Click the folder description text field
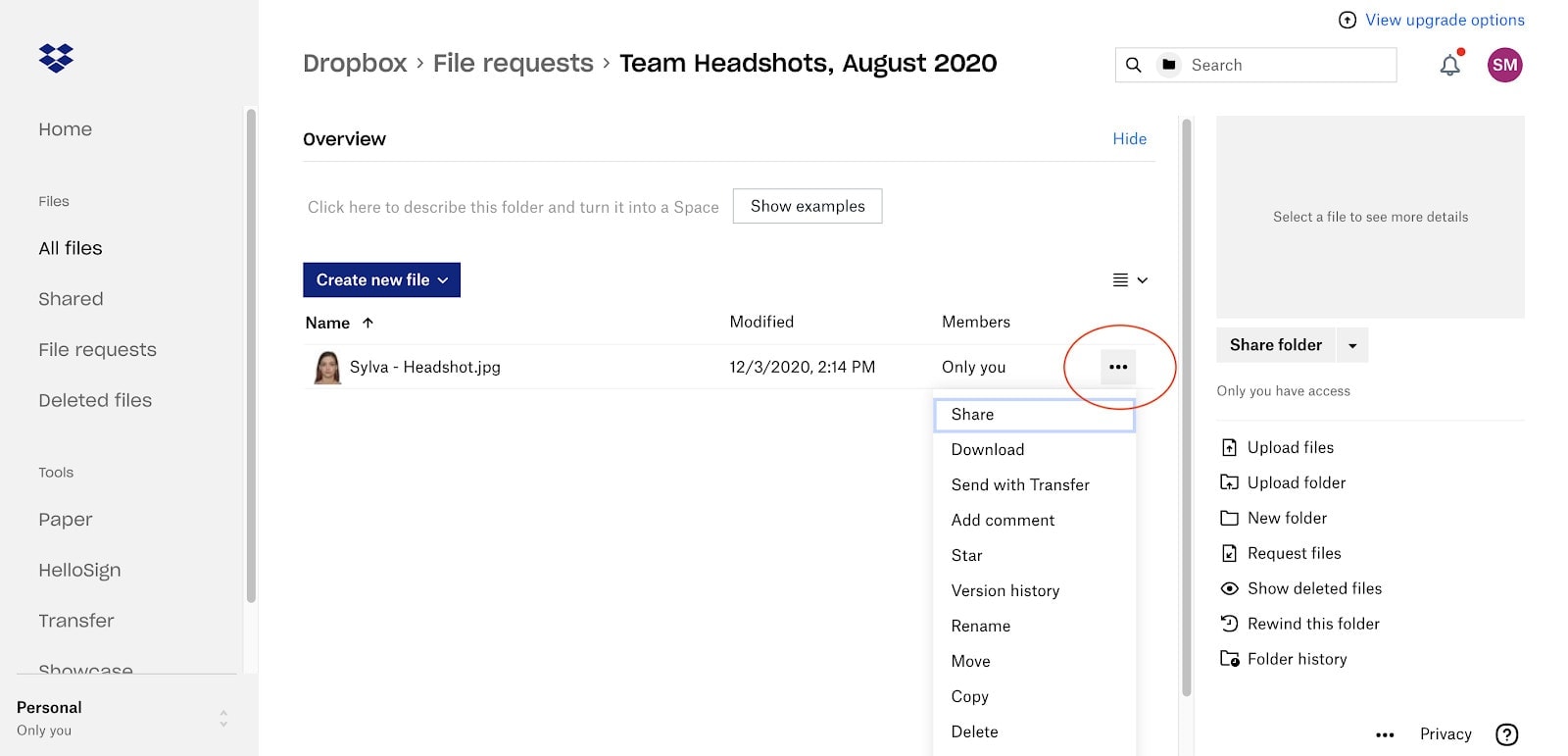The height and width of the screenshot is (756, 1568). (x=514, y=207)
